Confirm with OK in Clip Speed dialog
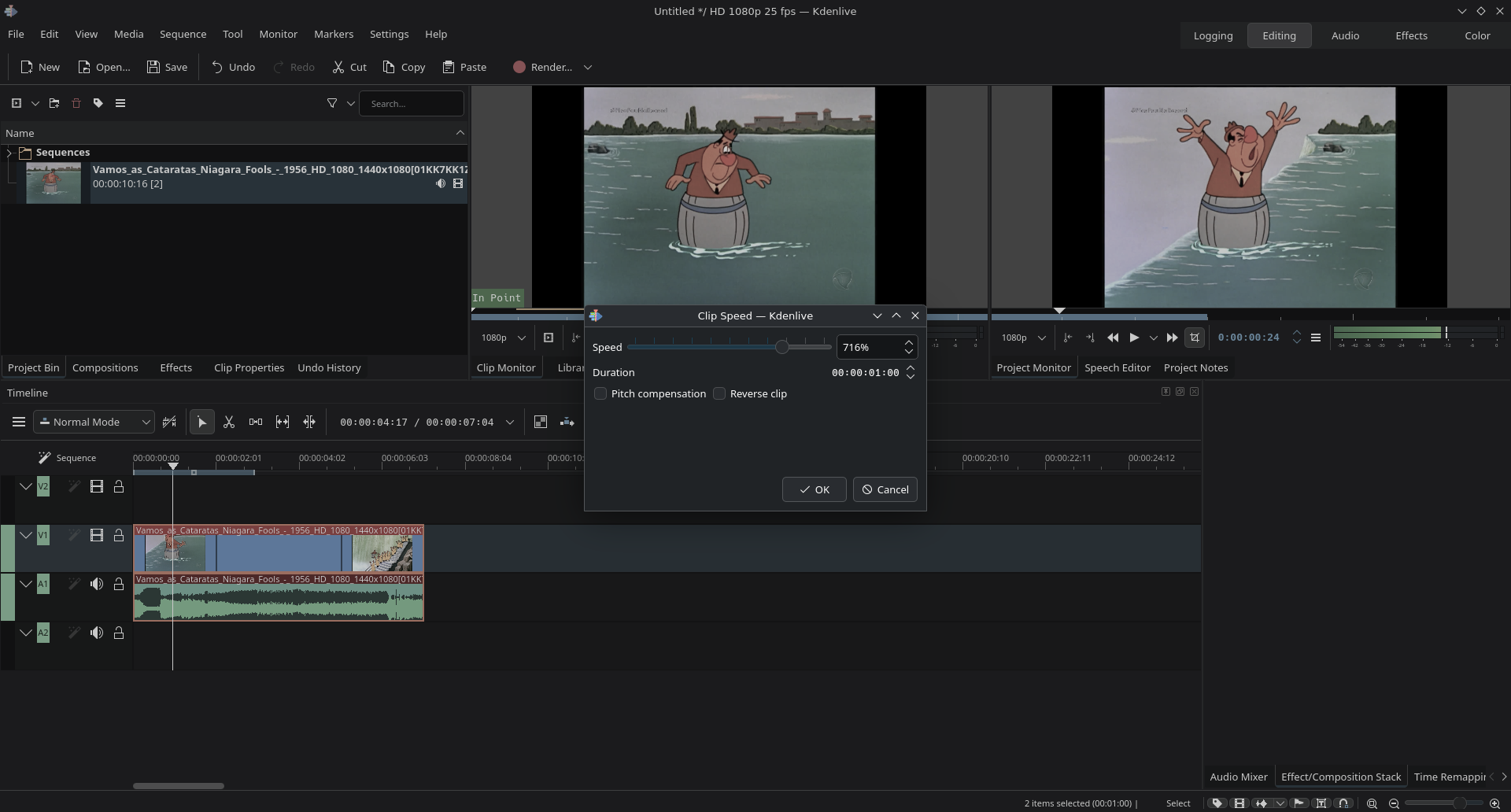 tap(813, 489)
